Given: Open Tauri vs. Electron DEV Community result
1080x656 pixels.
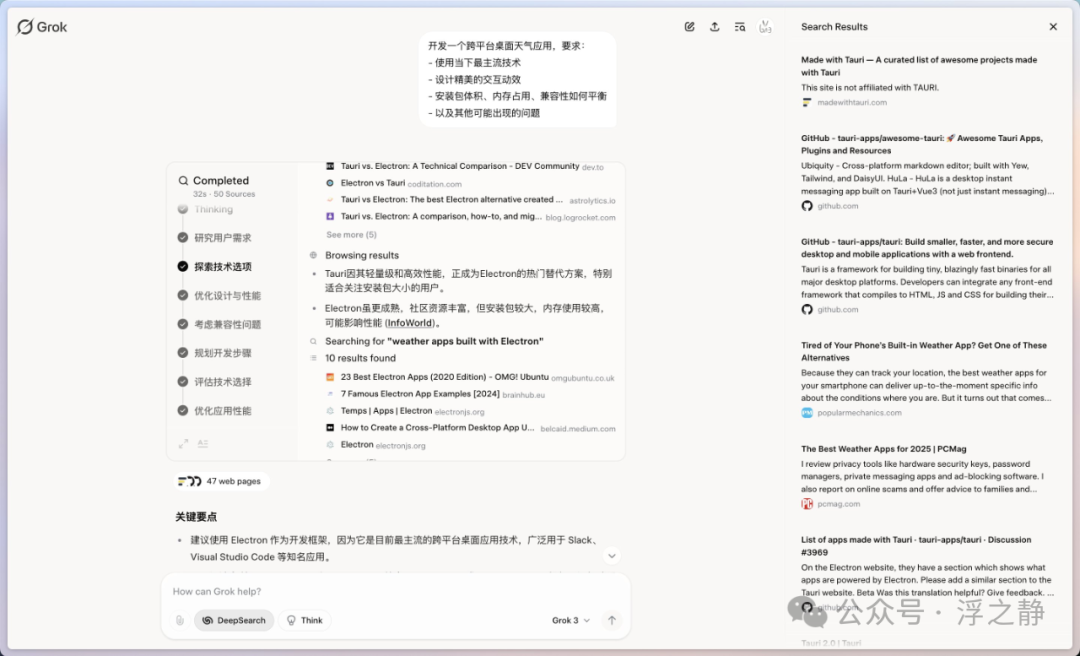Looking at the screenshot, I should [459, 166].
